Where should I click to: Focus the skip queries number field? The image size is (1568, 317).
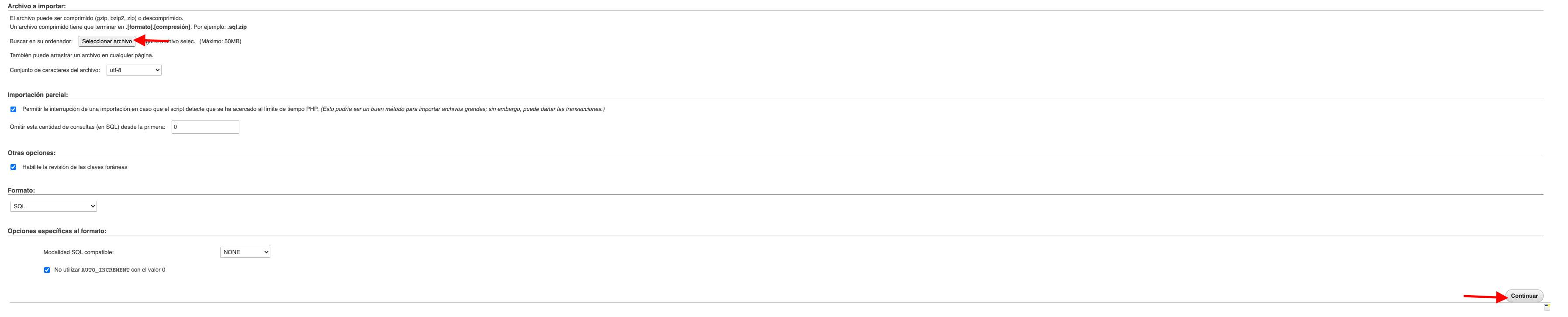[205, 127]
